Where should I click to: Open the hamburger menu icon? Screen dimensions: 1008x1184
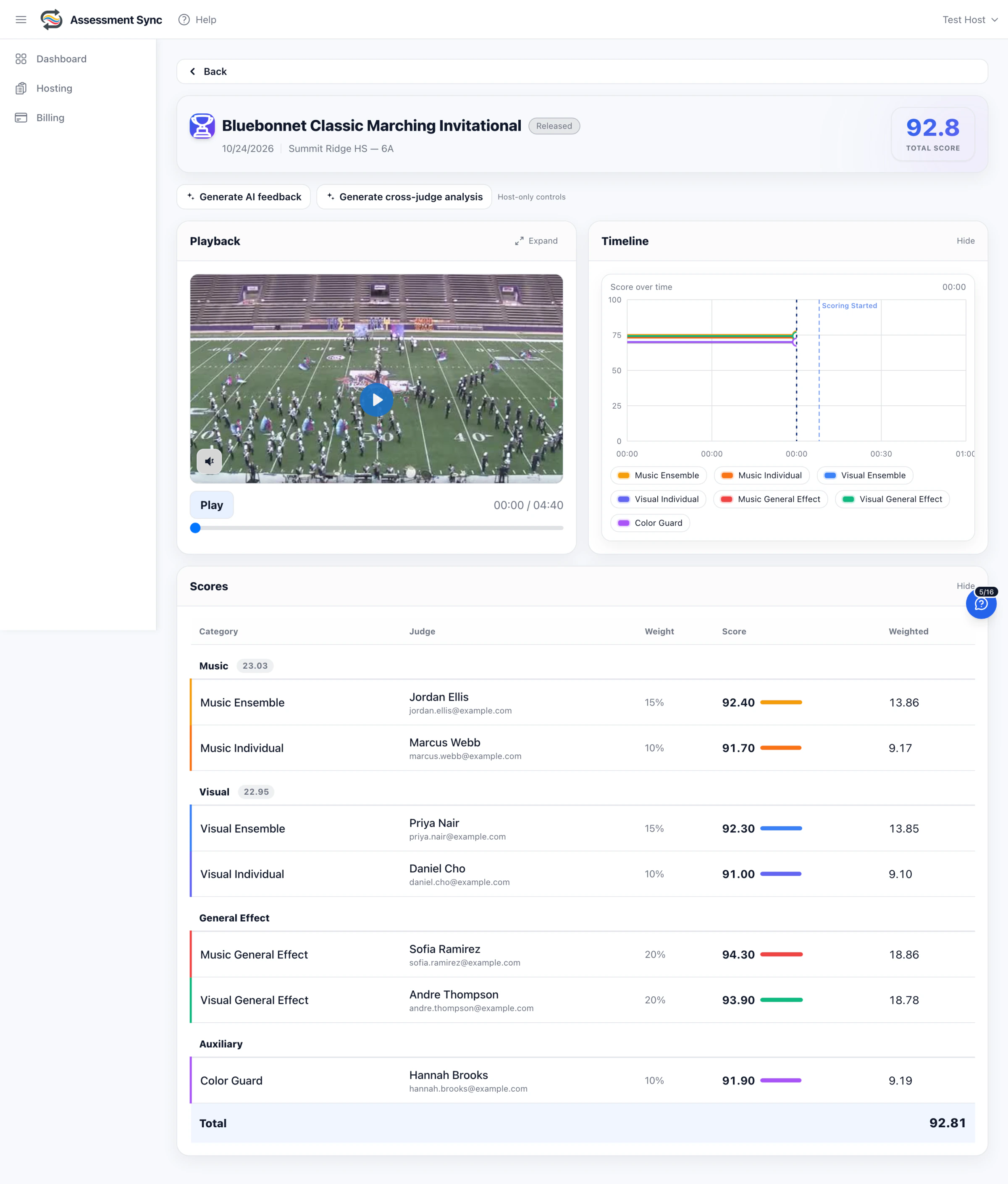click(21, 19)
